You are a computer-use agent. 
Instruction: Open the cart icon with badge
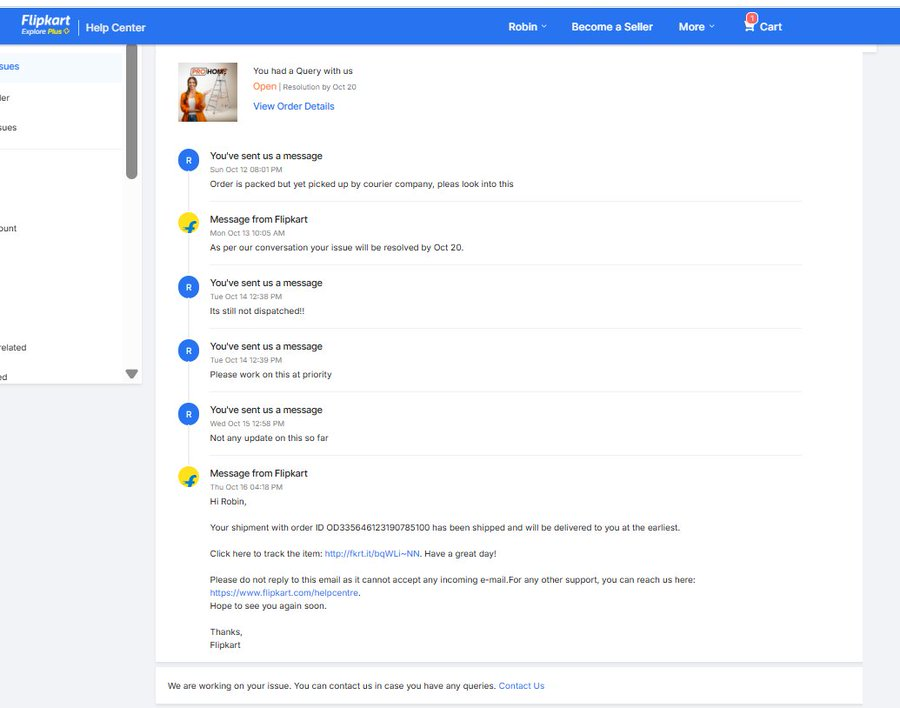(750, 23)
